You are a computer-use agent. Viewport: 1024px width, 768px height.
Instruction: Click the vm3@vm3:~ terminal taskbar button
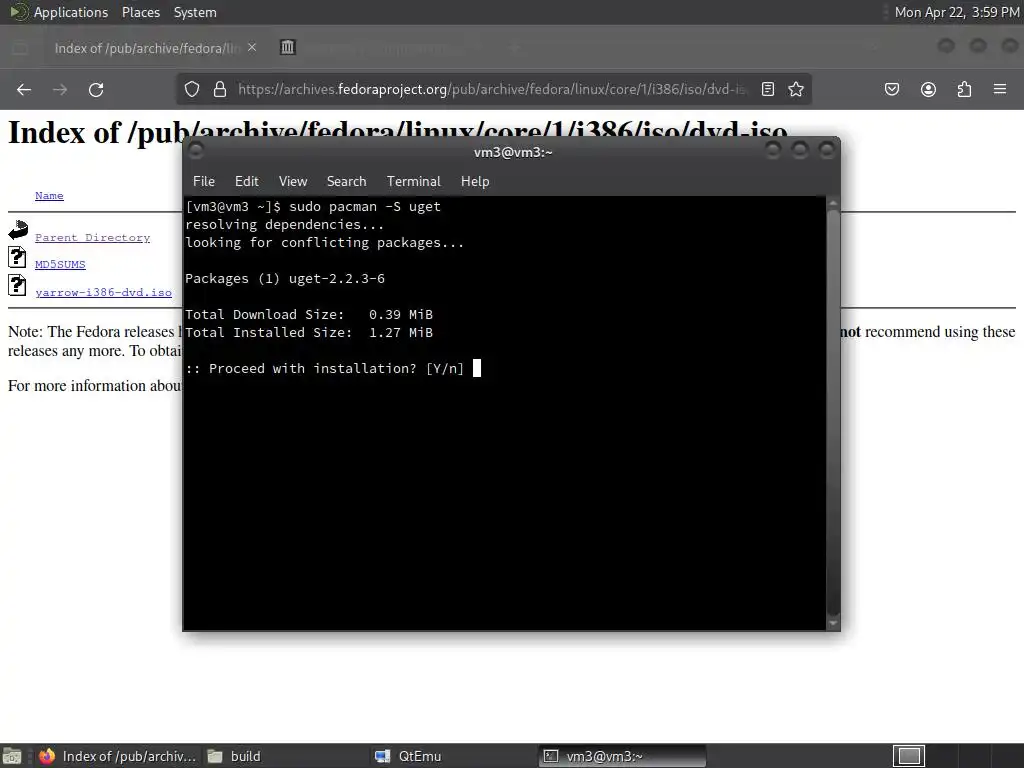click(623, 756)
